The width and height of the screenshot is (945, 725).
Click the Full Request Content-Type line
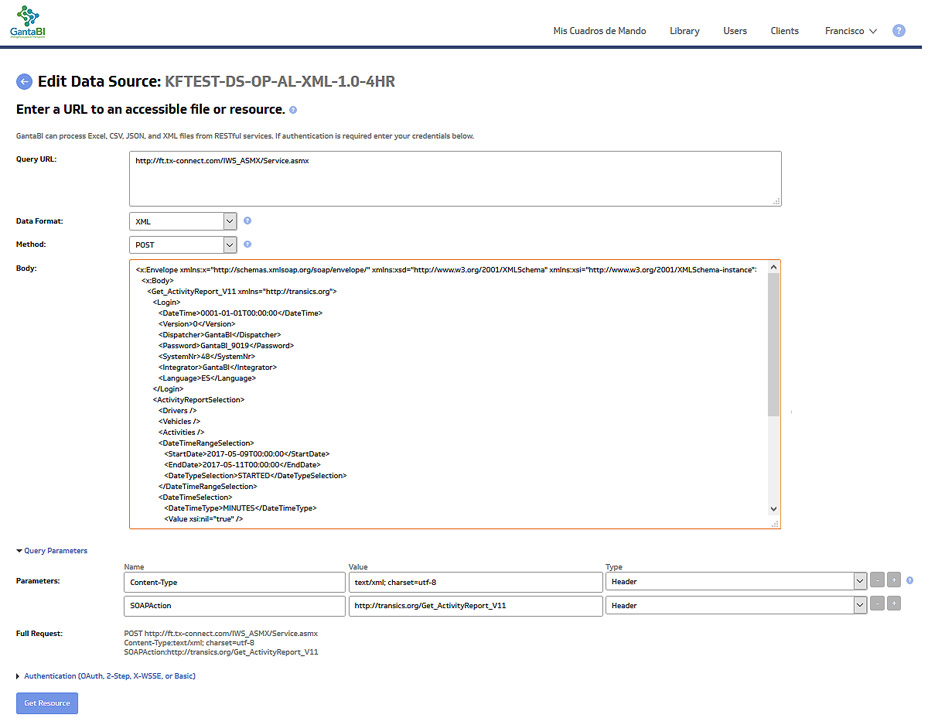[x=189, y=643]
